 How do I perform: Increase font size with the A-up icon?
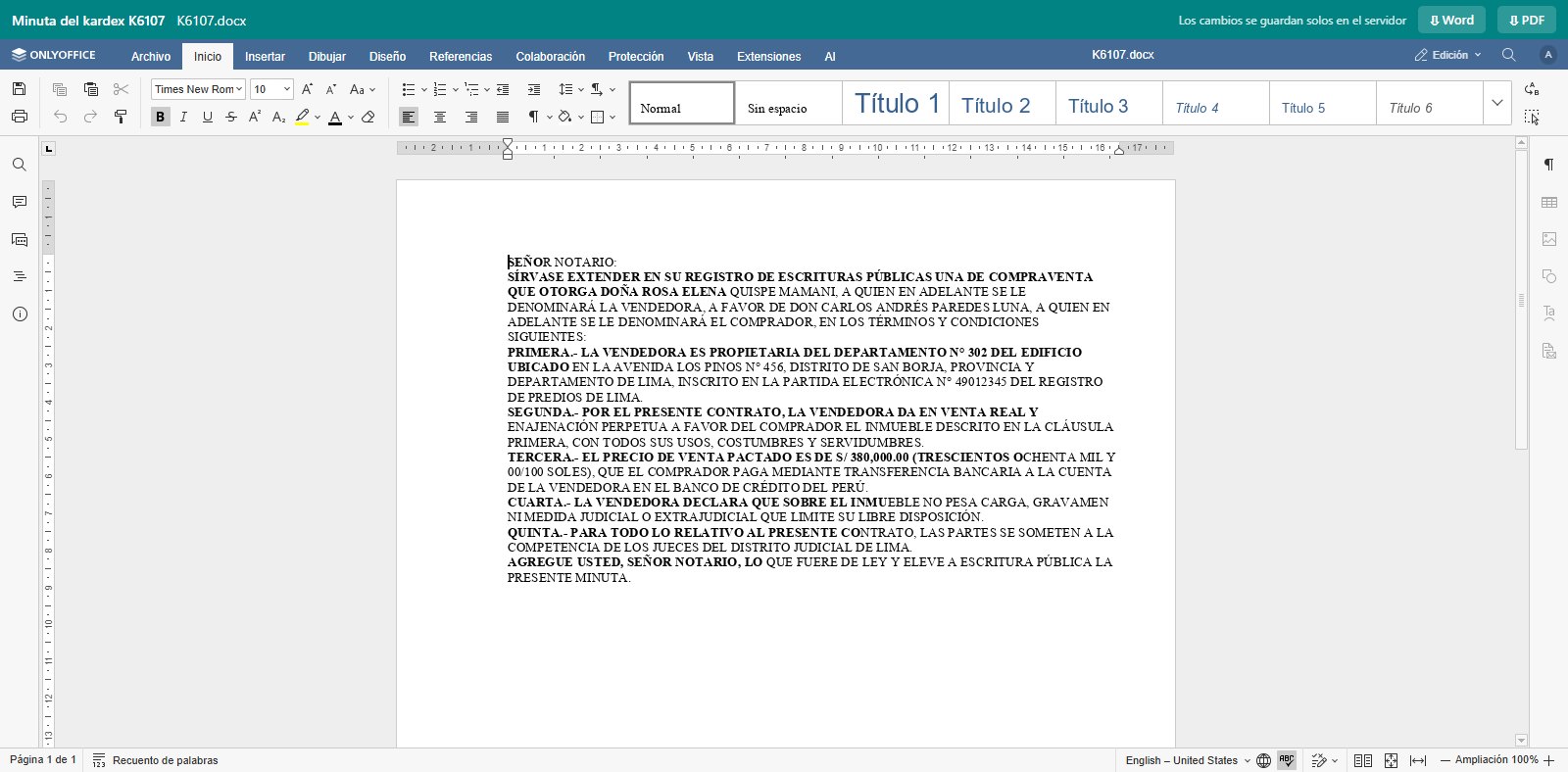tap(307, 89)
